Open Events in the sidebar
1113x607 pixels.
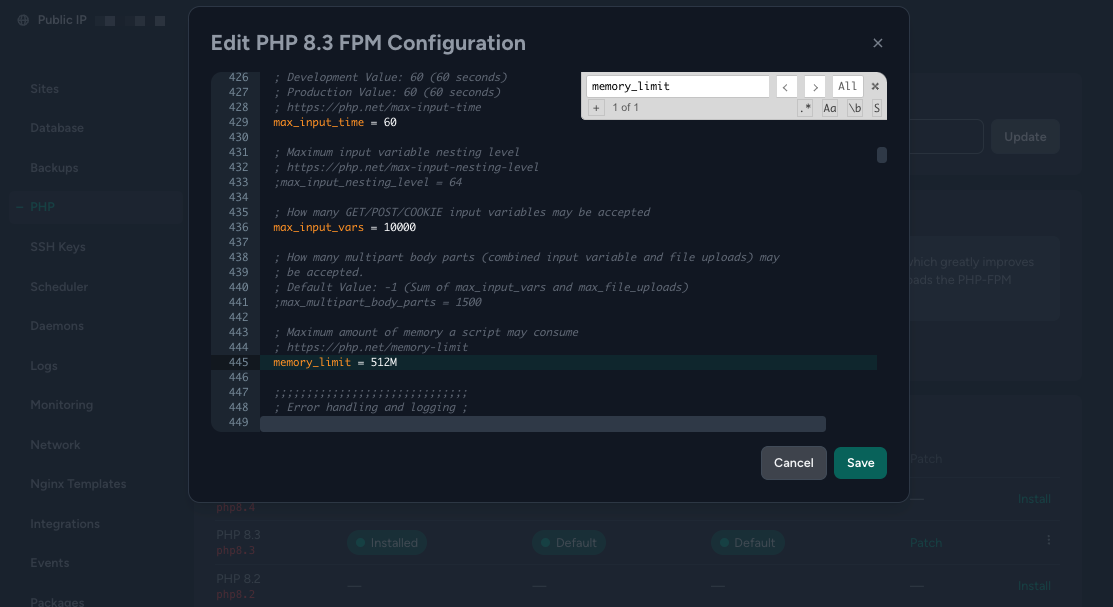click(50, 562)
